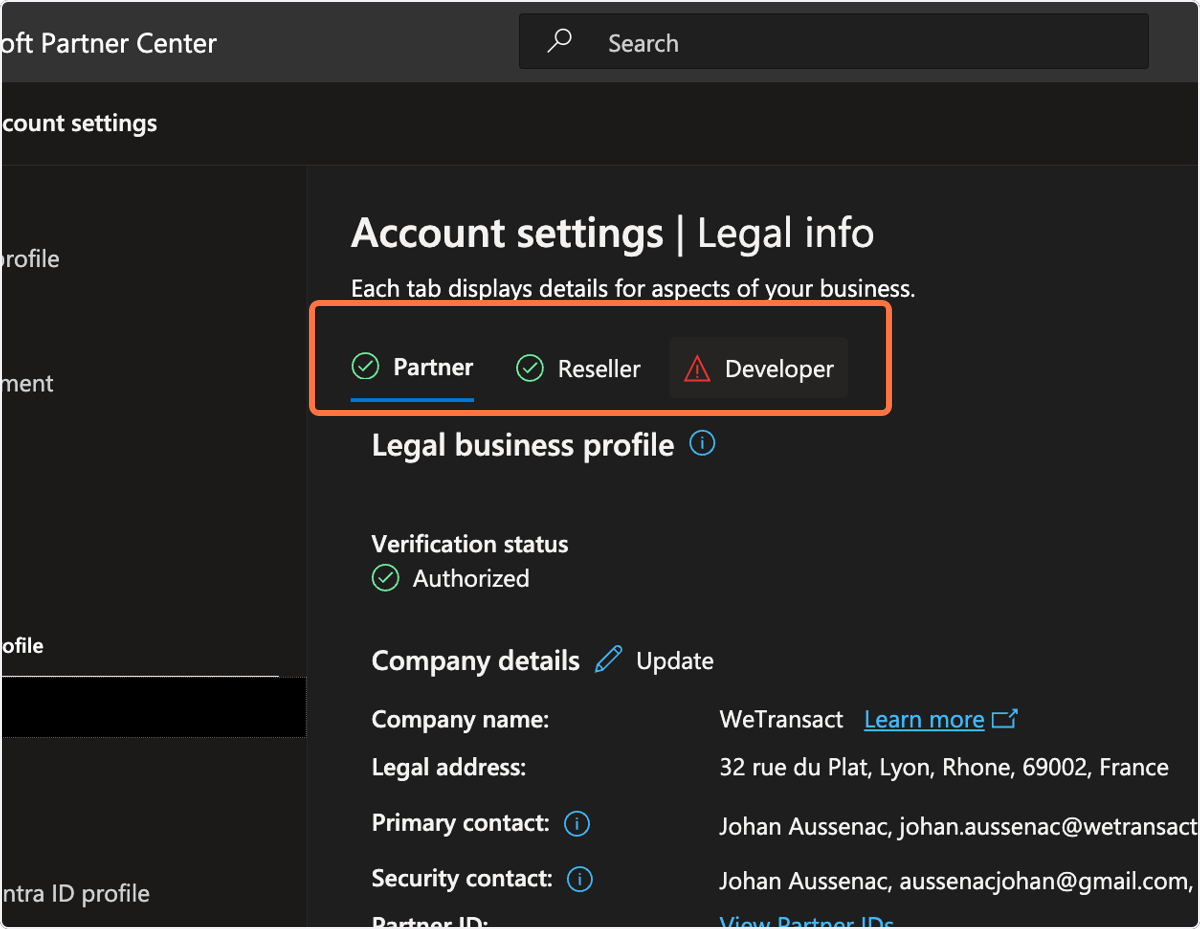
Task: Click the Authorized verification status text
Action: (471, 578)
